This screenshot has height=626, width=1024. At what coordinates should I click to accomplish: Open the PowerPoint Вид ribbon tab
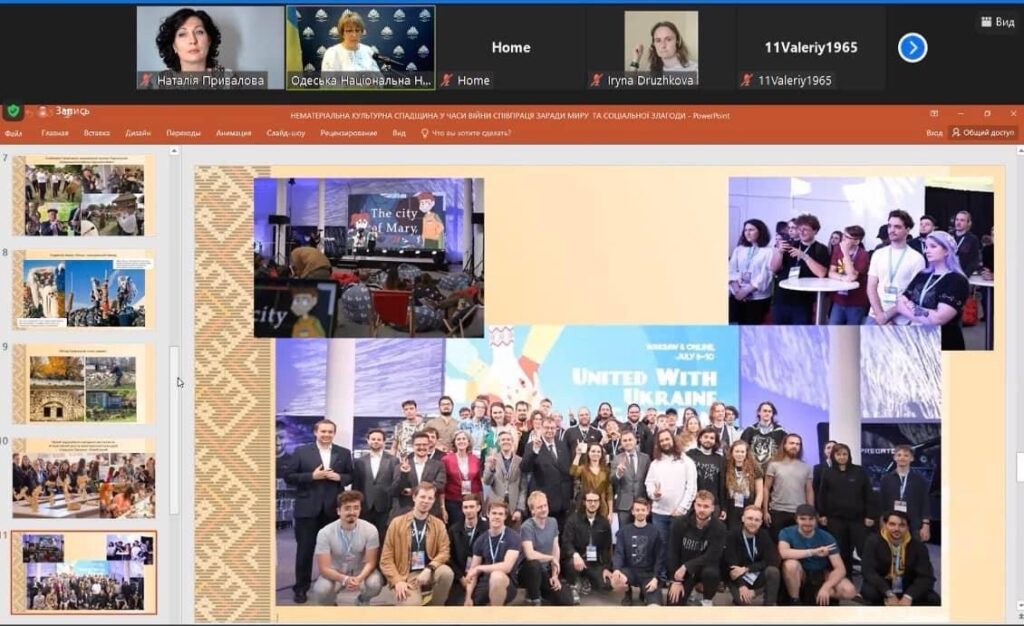(399, 133)
